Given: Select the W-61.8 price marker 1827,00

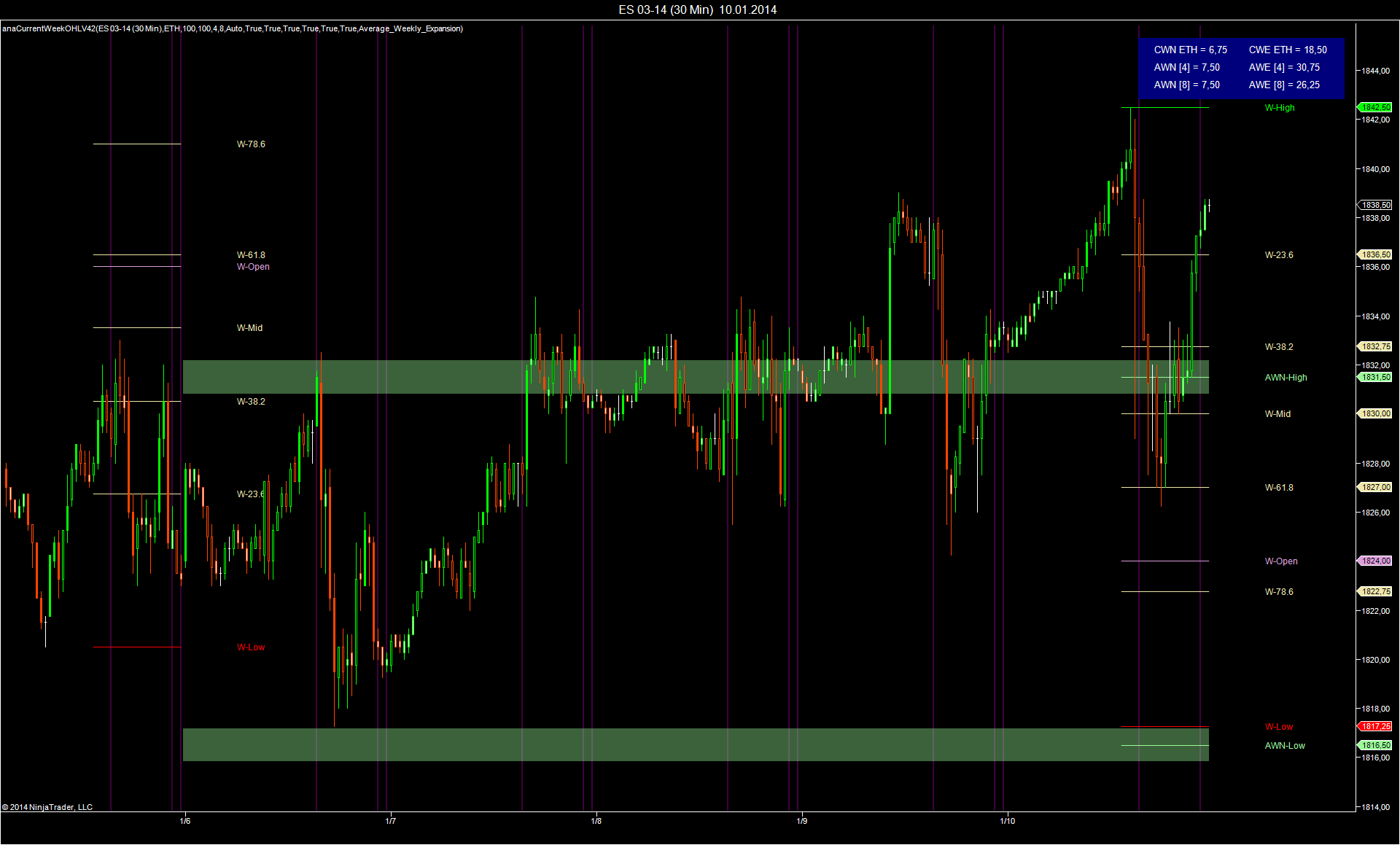Looking at the screenshot, I should pos(1375,487).
